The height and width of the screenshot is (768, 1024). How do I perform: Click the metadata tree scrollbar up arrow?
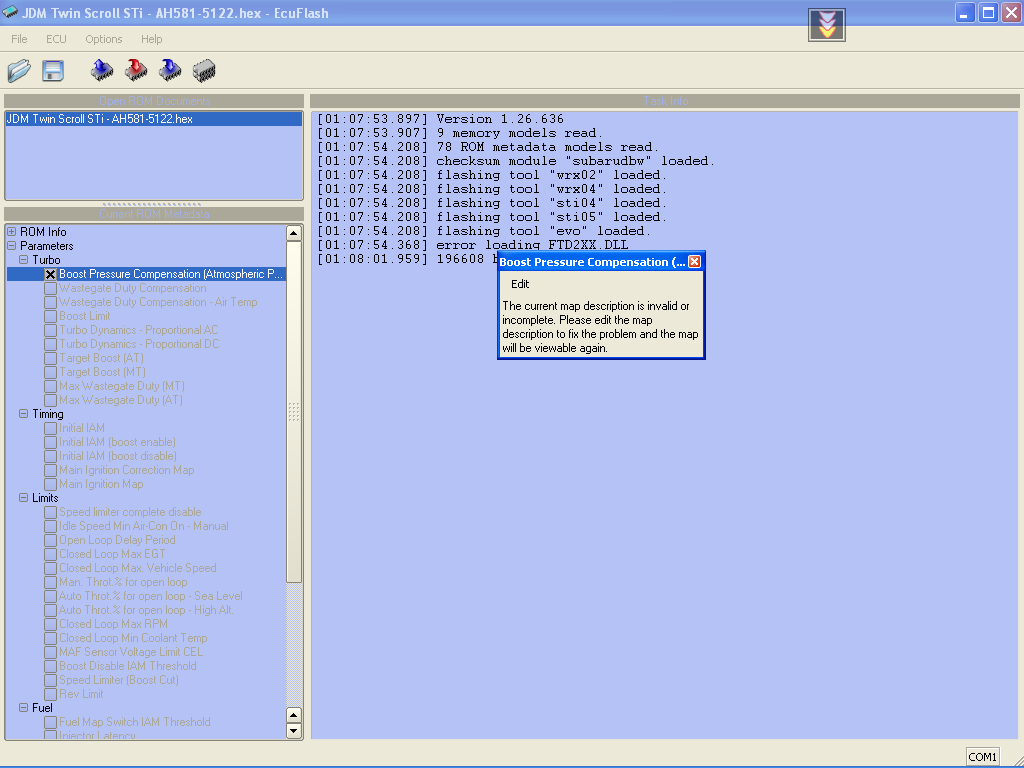[x=294, y=233]
